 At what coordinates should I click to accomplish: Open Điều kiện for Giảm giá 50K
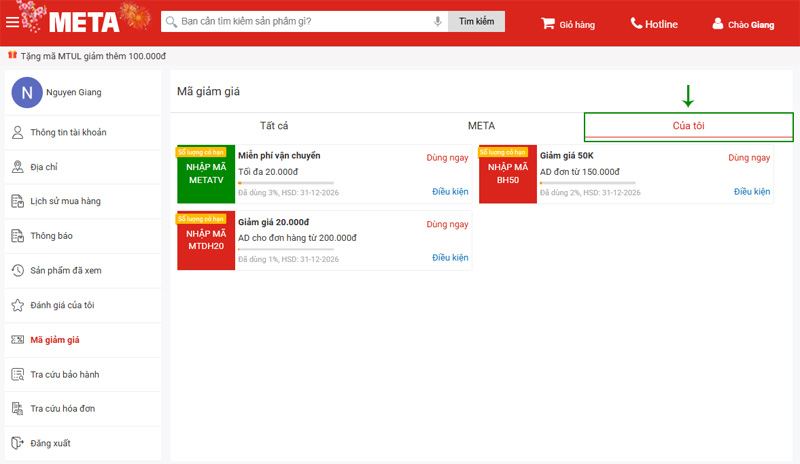(x=752, y=192)
